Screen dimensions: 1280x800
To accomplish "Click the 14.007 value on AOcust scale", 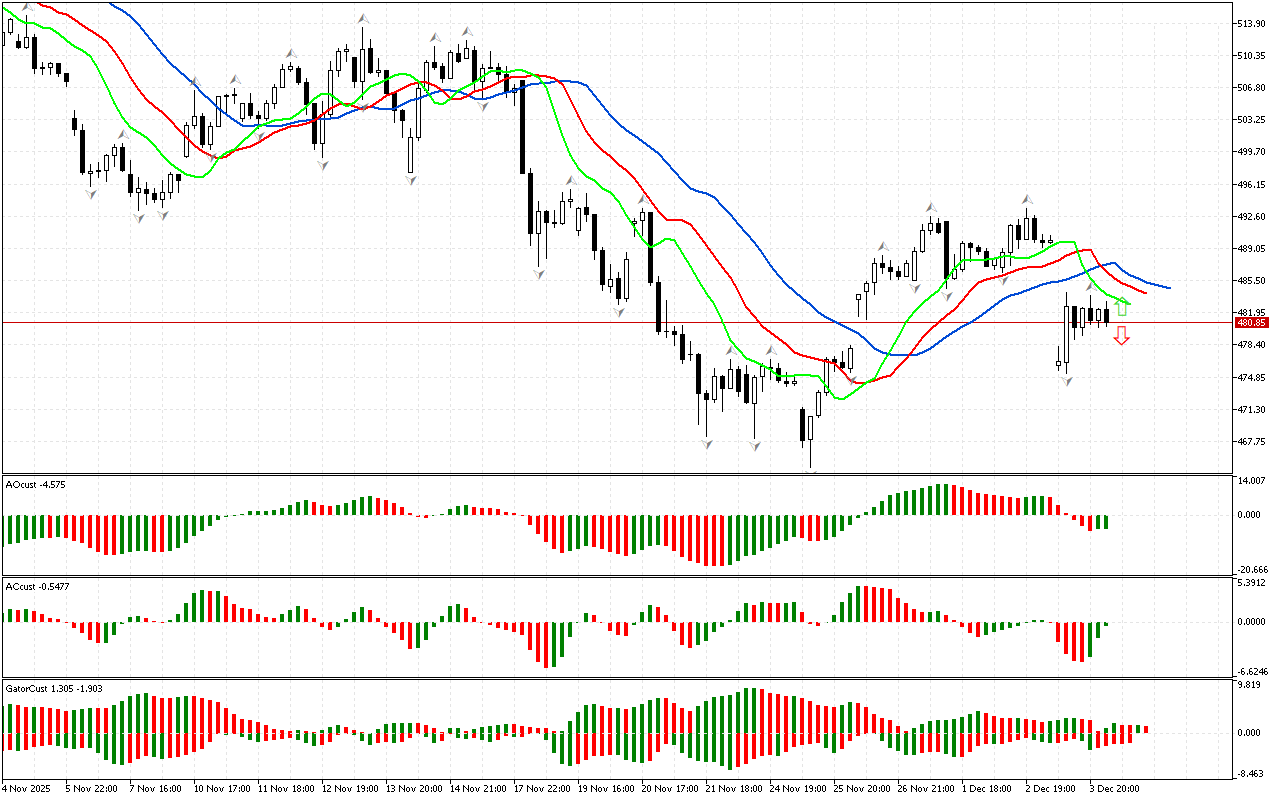I will tap(1252, 481).
